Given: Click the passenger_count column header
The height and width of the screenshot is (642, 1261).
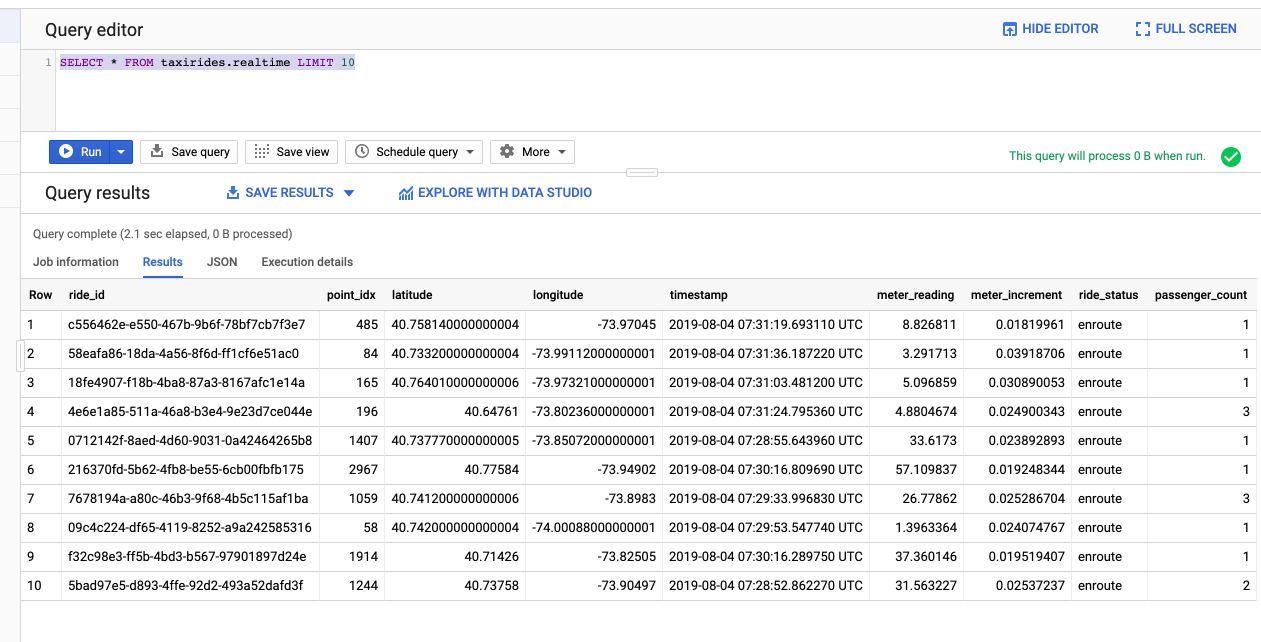Looking at the screenshot, I should click(x=1201, y=295).
